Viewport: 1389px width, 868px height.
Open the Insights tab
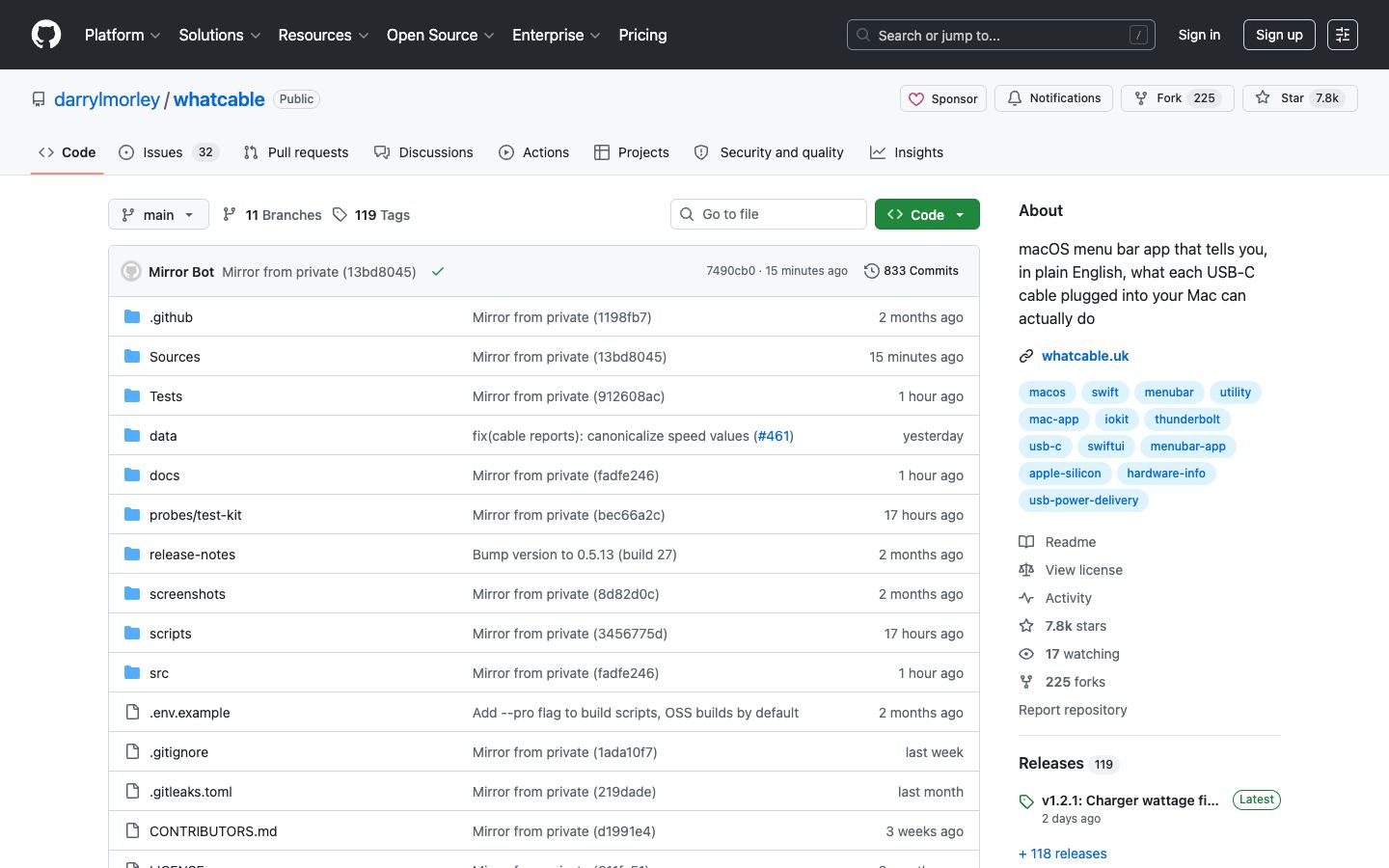(x=907, y=152)
